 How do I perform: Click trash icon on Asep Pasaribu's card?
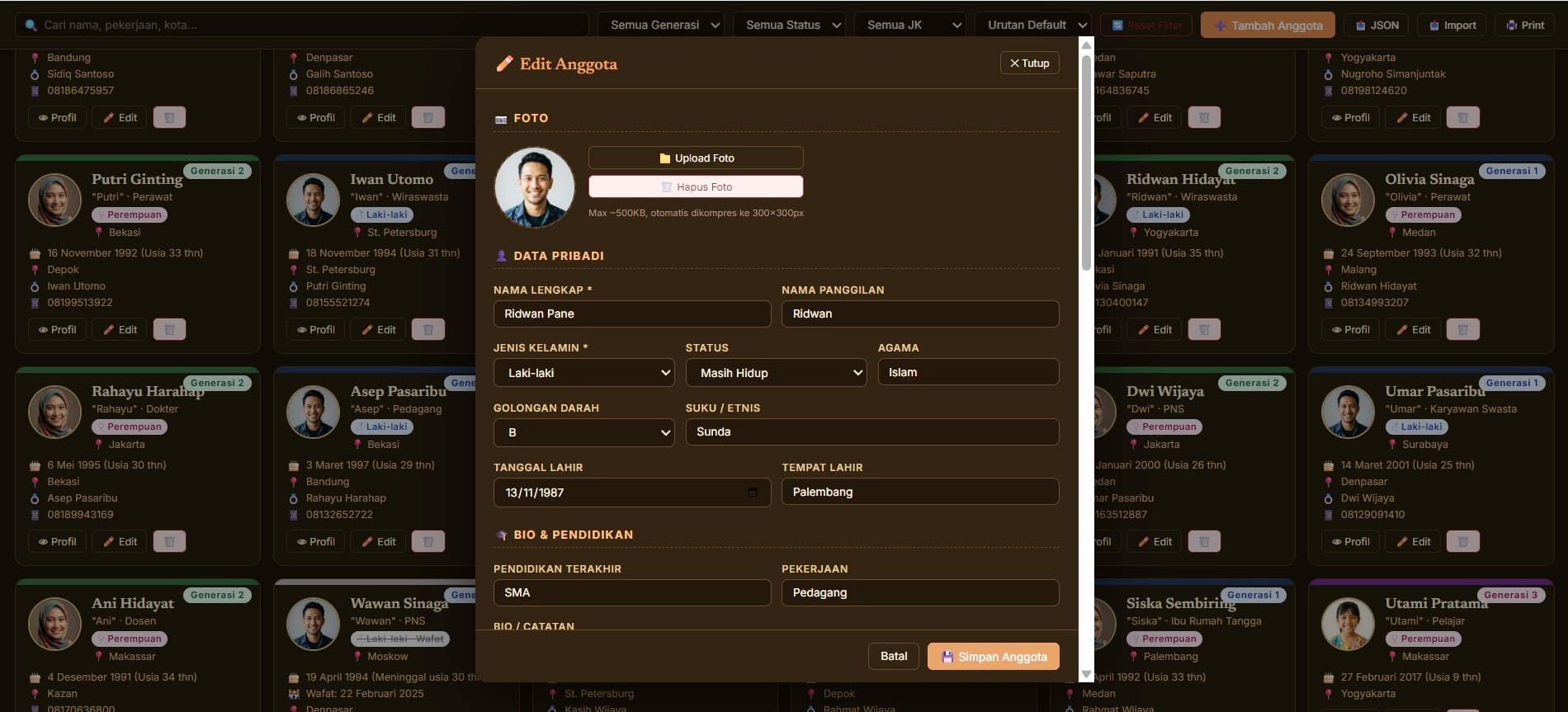(427, 541)
